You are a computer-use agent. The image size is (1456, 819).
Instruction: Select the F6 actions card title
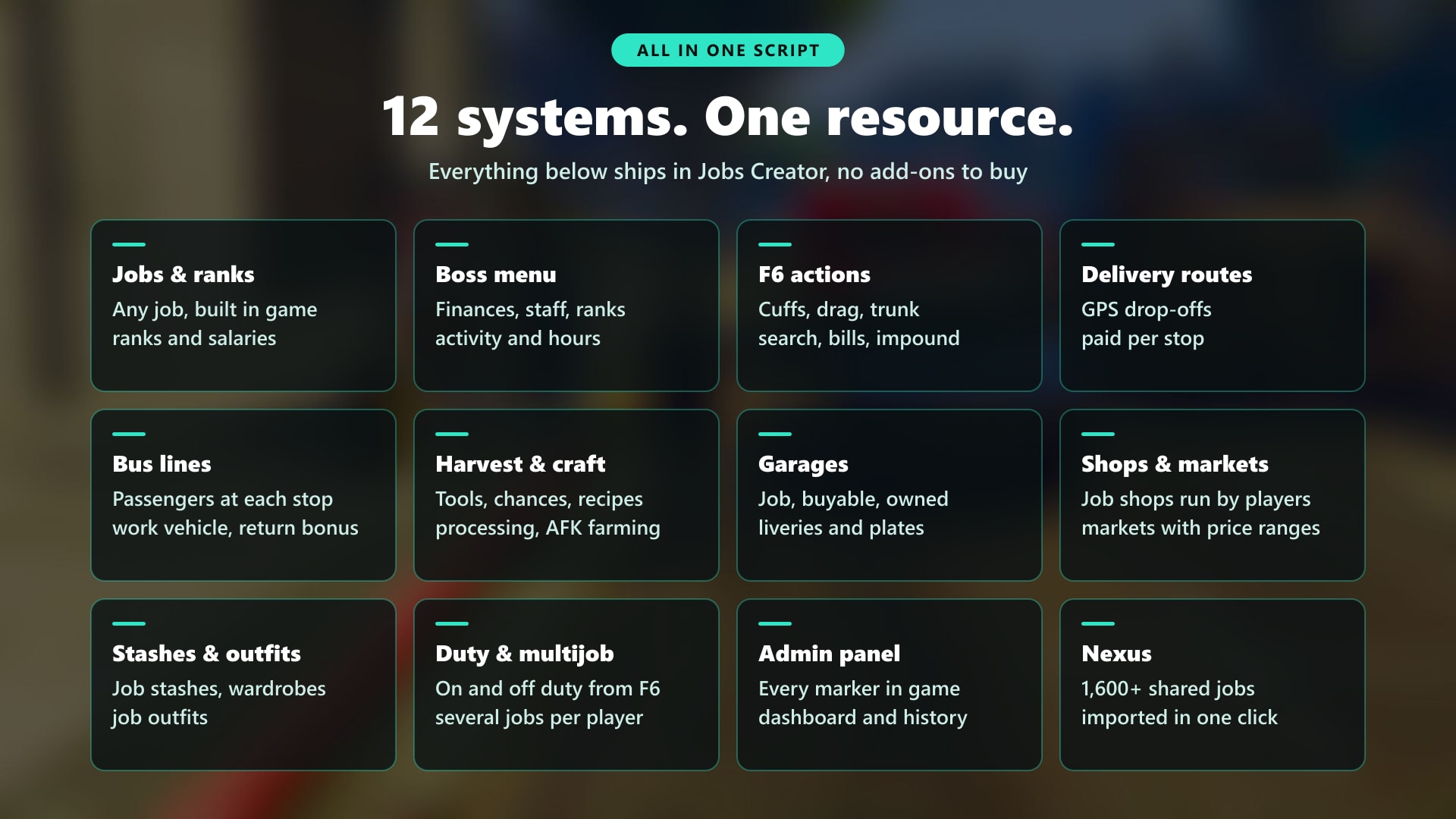tap(814, 275)
